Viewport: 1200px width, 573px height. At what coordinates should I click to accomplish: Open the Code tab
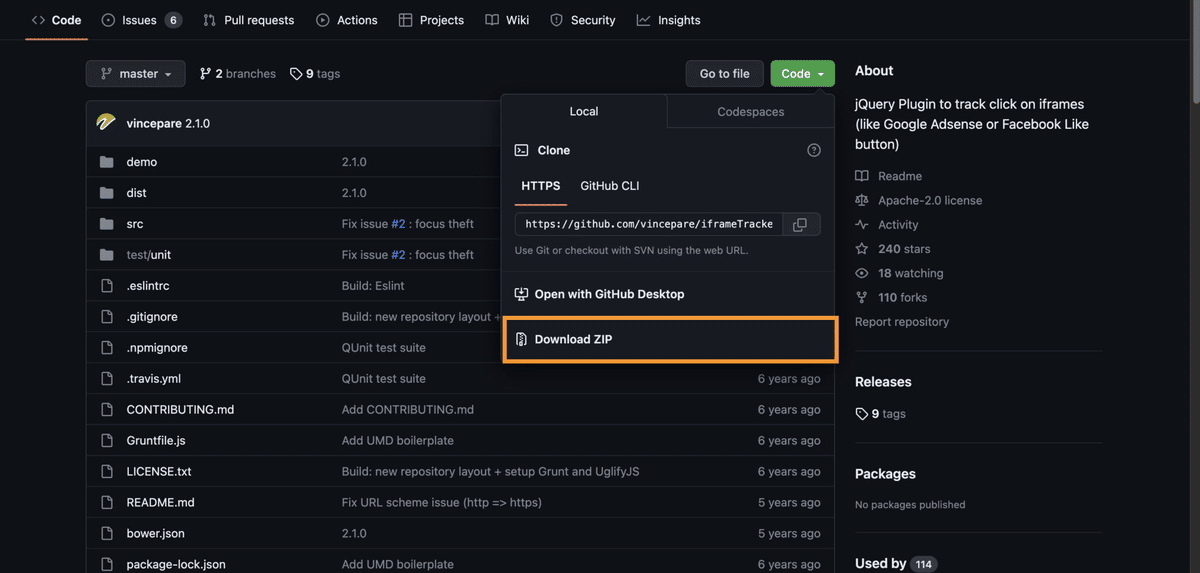point(56,20)
